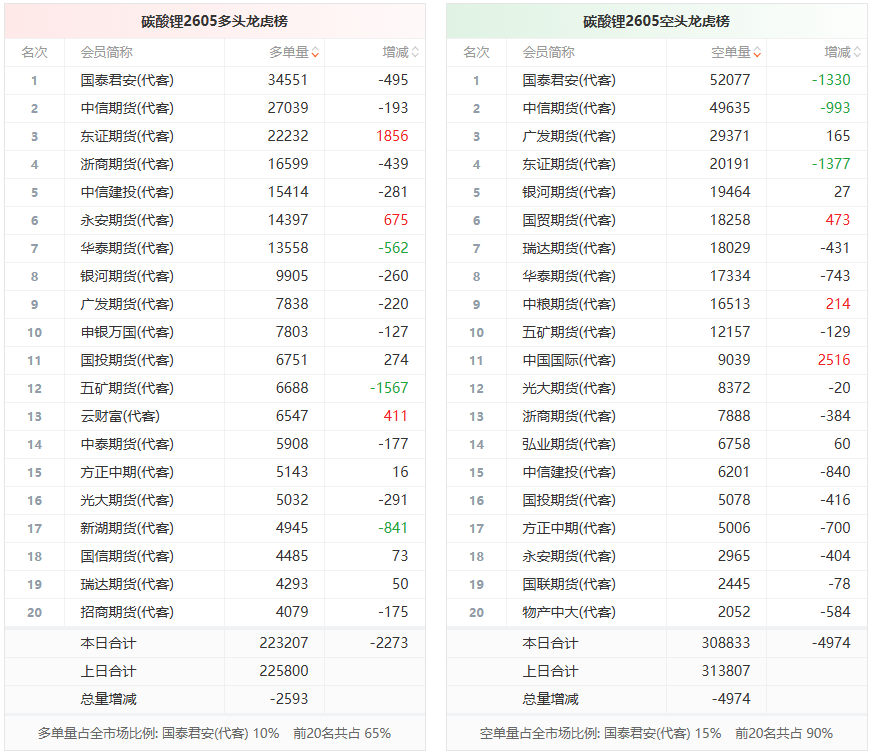Click the red value 473
This screenshot has width=872, height=754.
[838, 220]
